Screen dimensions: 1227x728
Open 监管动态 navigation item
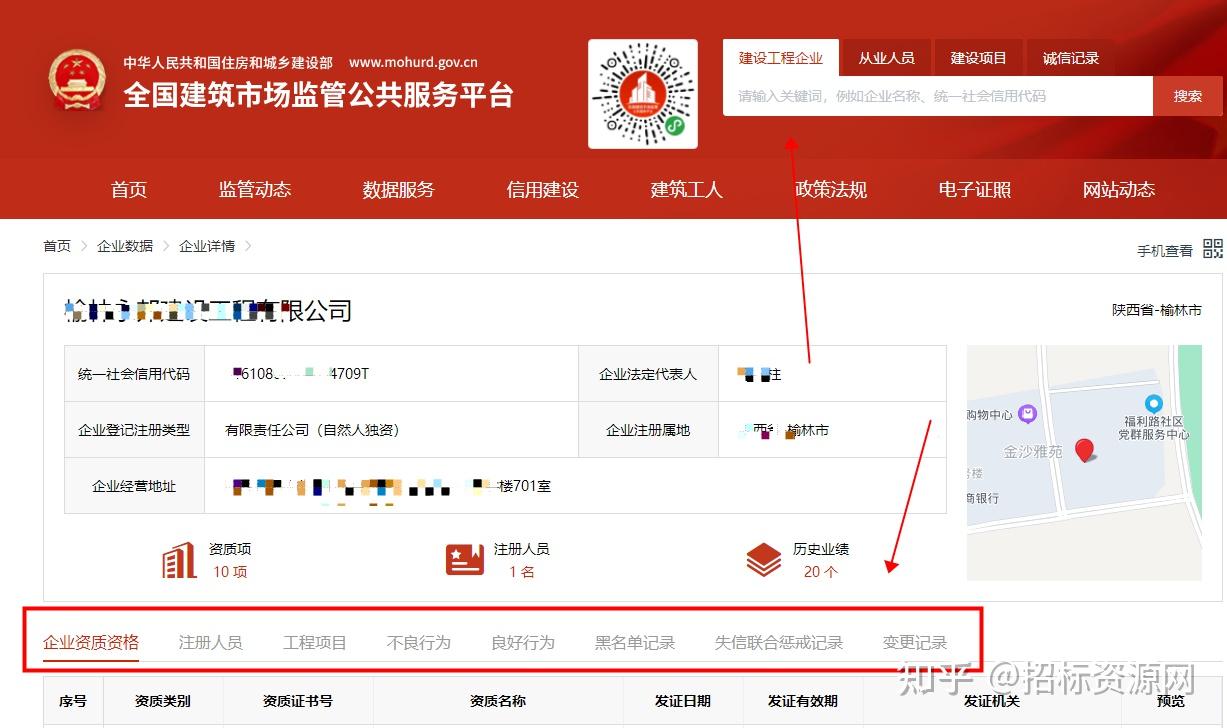click(255, 190)
